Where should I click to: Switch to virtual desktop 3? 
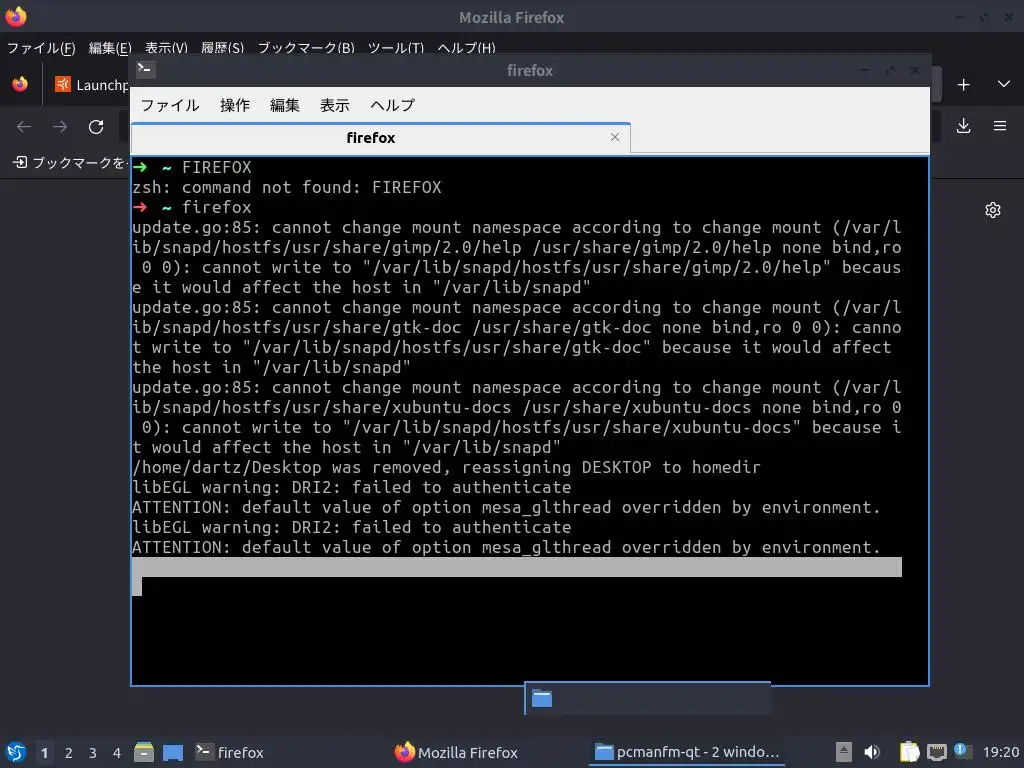point(93,753)
